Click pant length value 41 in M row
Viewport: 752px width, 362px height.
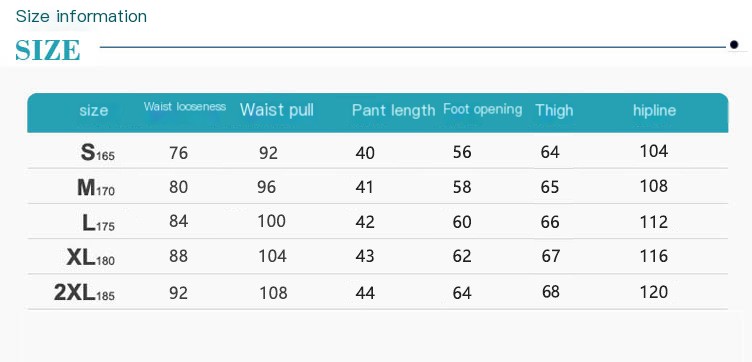click(364, 187)
